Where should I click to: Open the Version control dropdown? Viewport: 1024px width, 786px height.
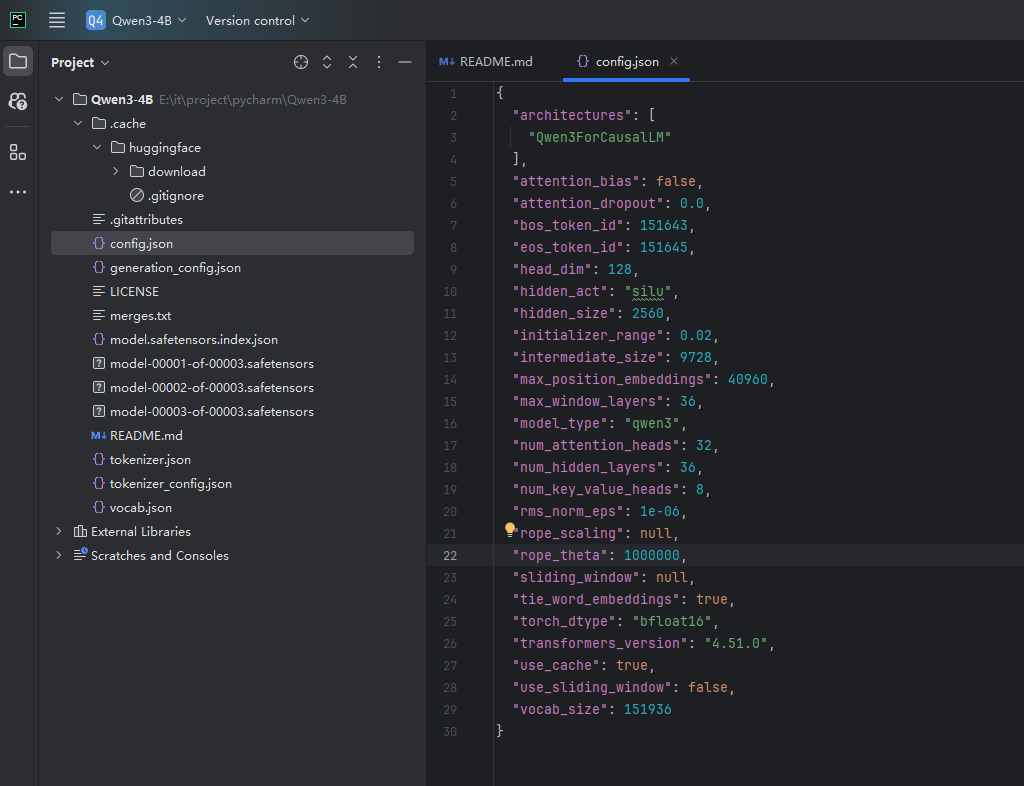[257, 20]
